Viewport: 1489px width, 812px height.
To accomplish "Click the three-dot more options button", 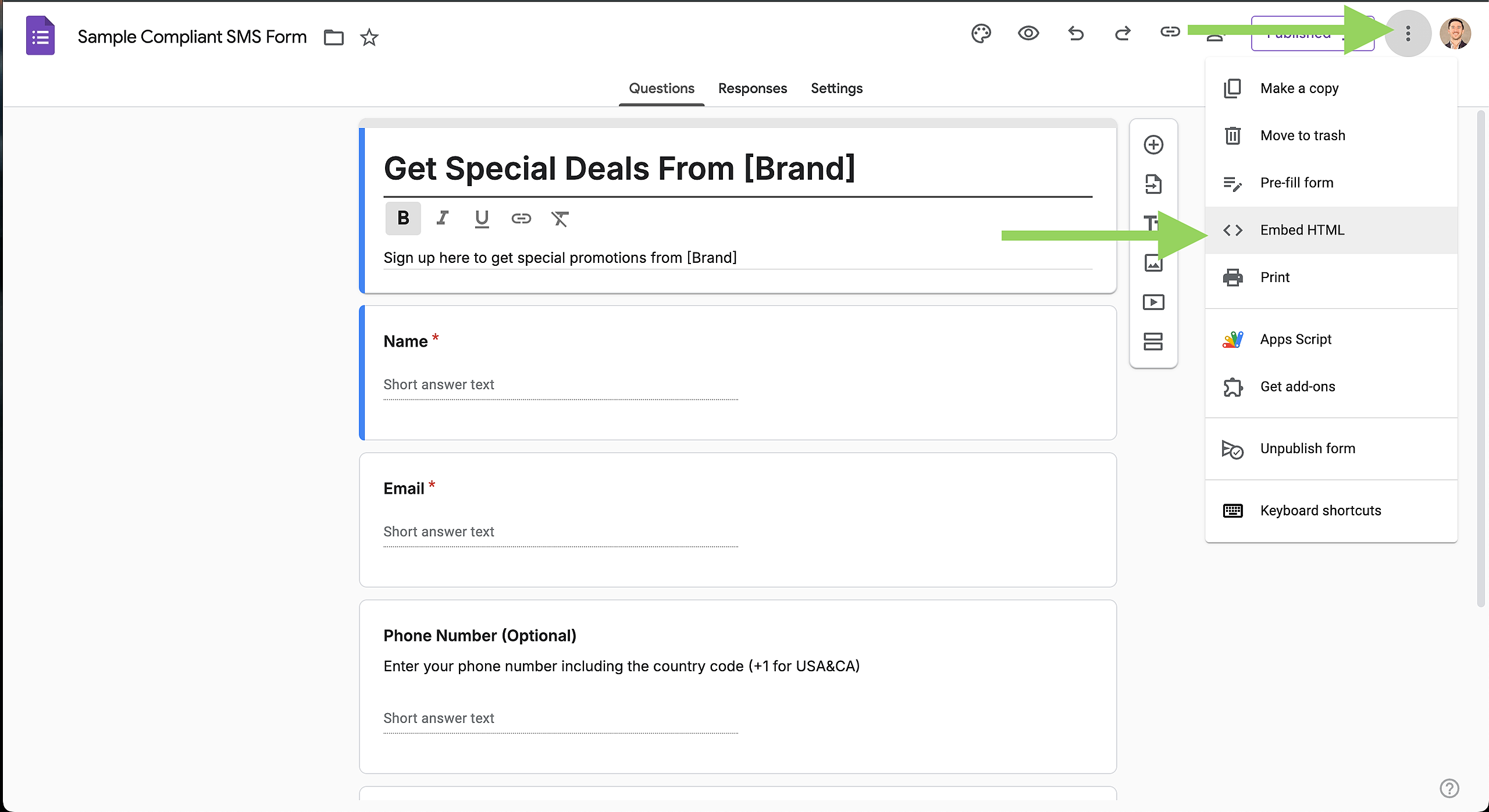I will point(1408,34).
